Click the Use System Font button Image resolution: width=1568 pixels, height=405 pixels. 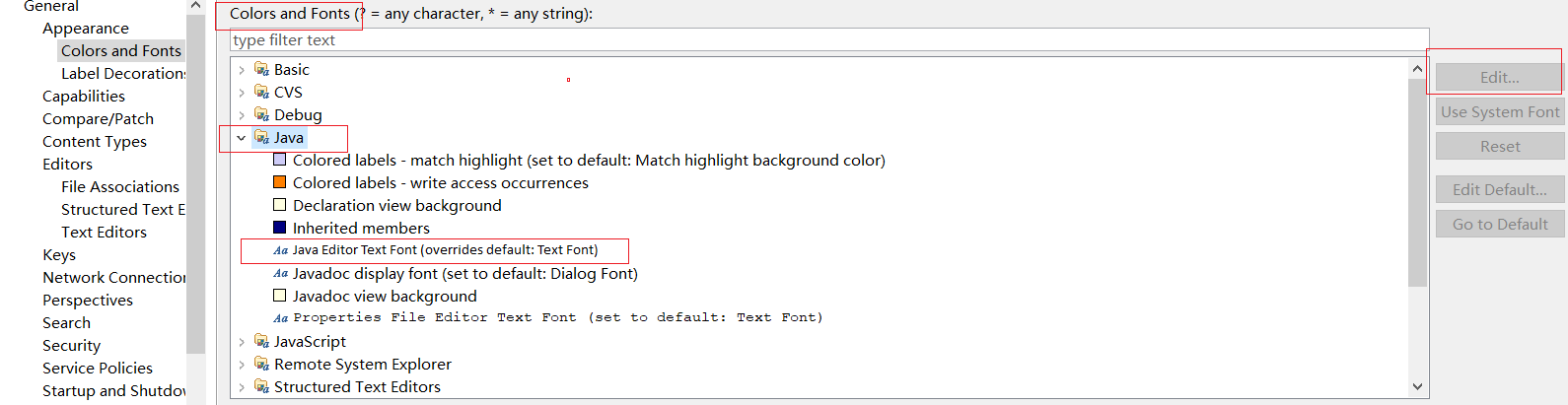coord(1500,111)
